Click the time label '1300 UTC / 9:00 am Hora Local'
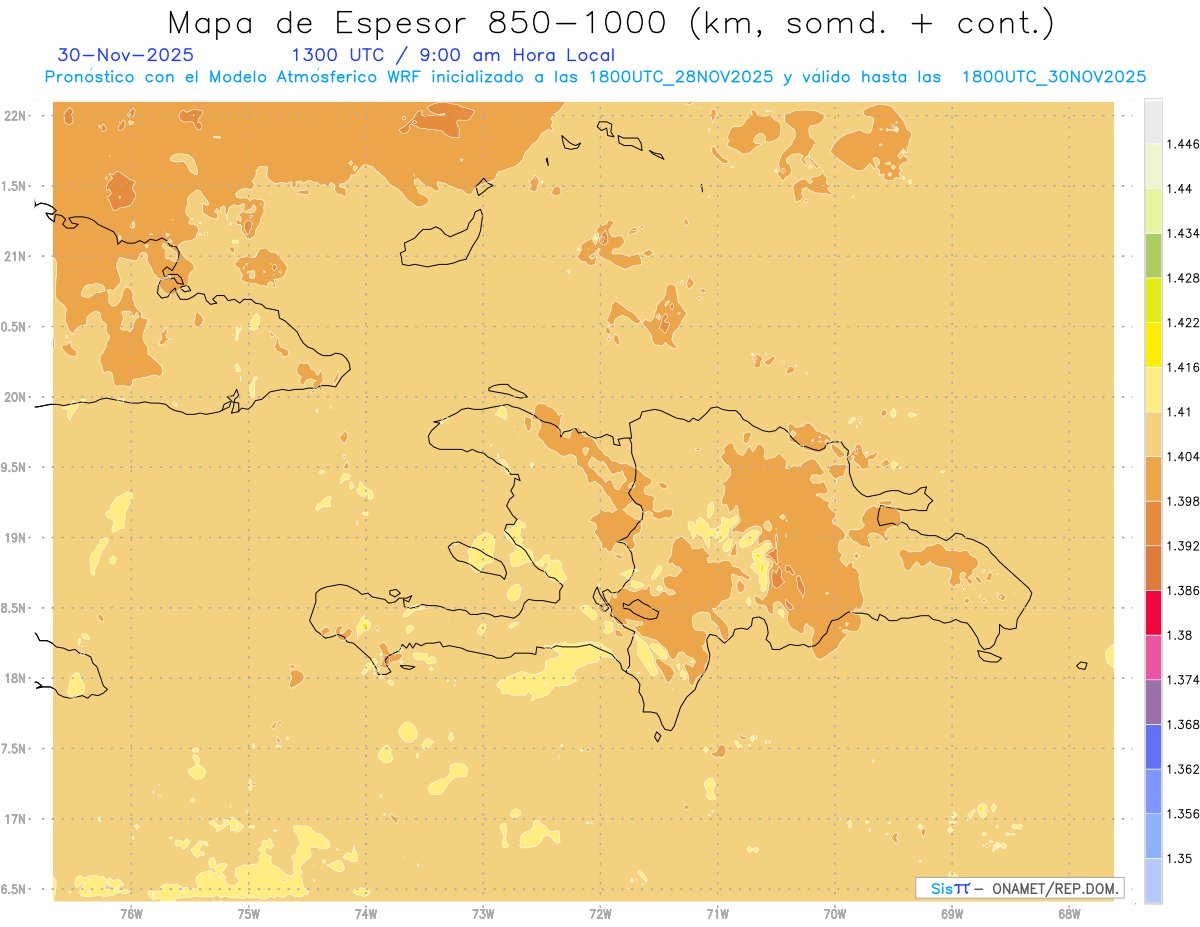This screenshot has width=1200, height=927. tap(452, 55)
